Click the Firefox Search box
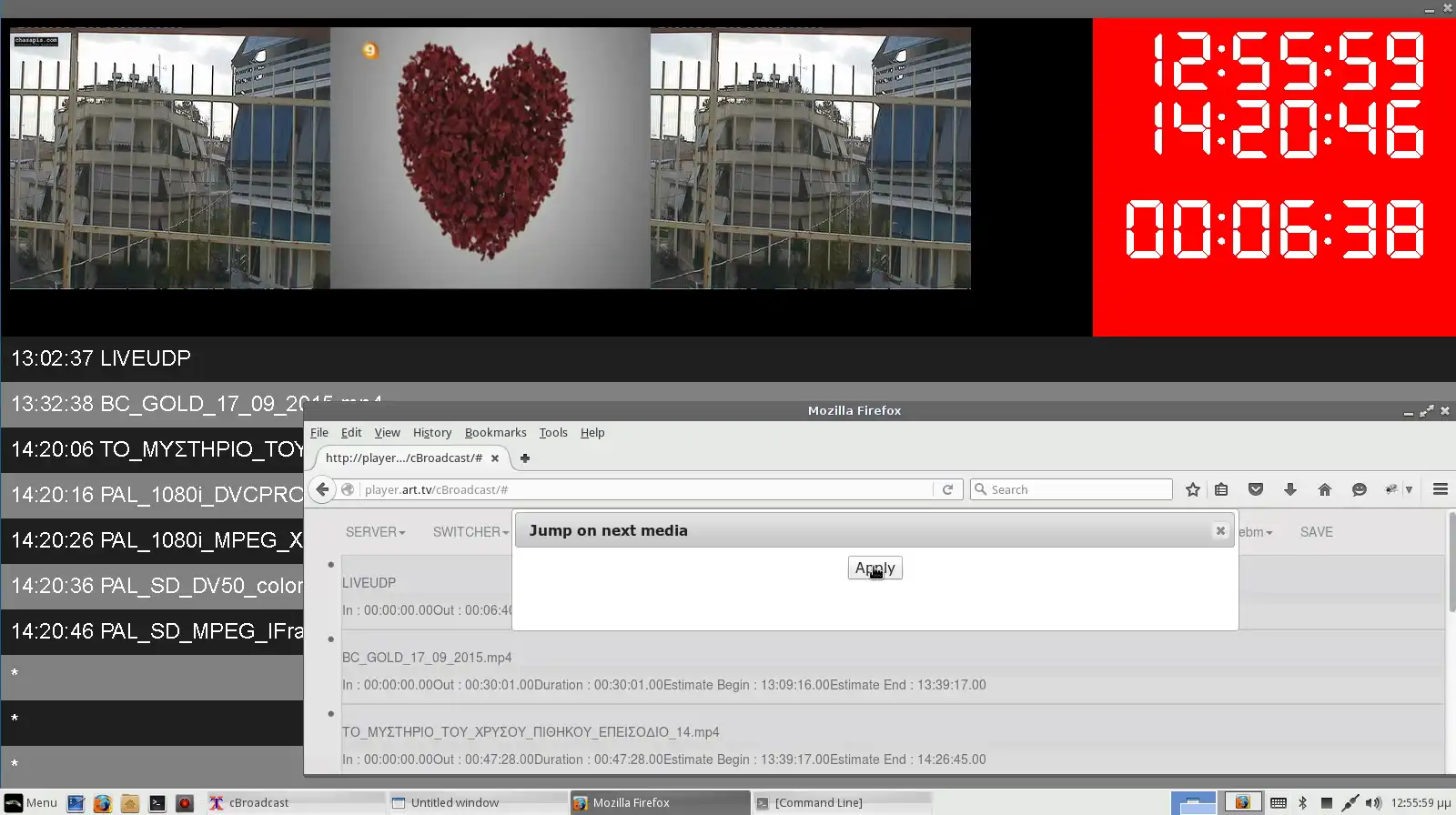 click(x=1071, y=489)
